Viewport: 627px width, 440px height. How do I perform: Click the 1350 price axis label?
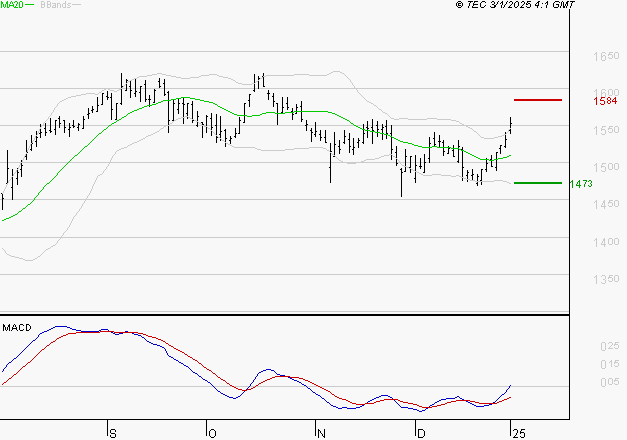tap(606, 279)
